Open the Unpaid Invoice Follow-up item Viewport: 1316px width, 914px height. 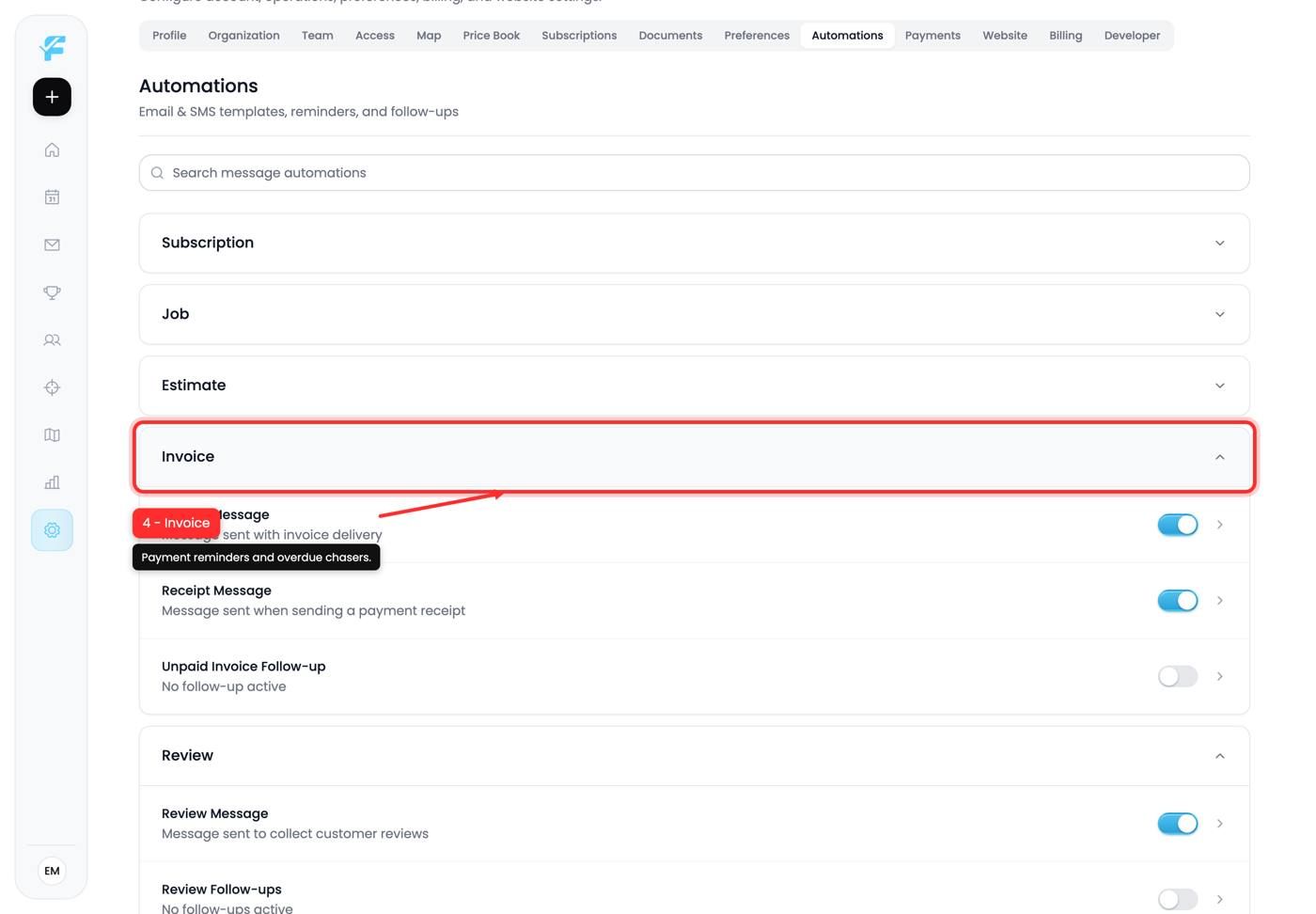point(694,676)
